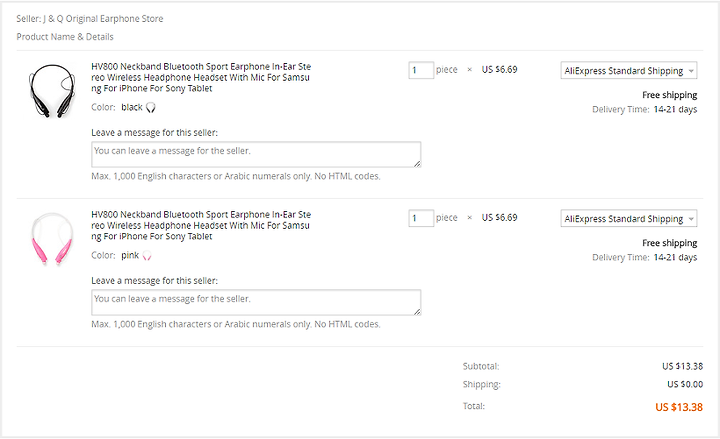
Task: Click the small black color swatch icon
Action: pyautogui.click(x=151, y=107)
